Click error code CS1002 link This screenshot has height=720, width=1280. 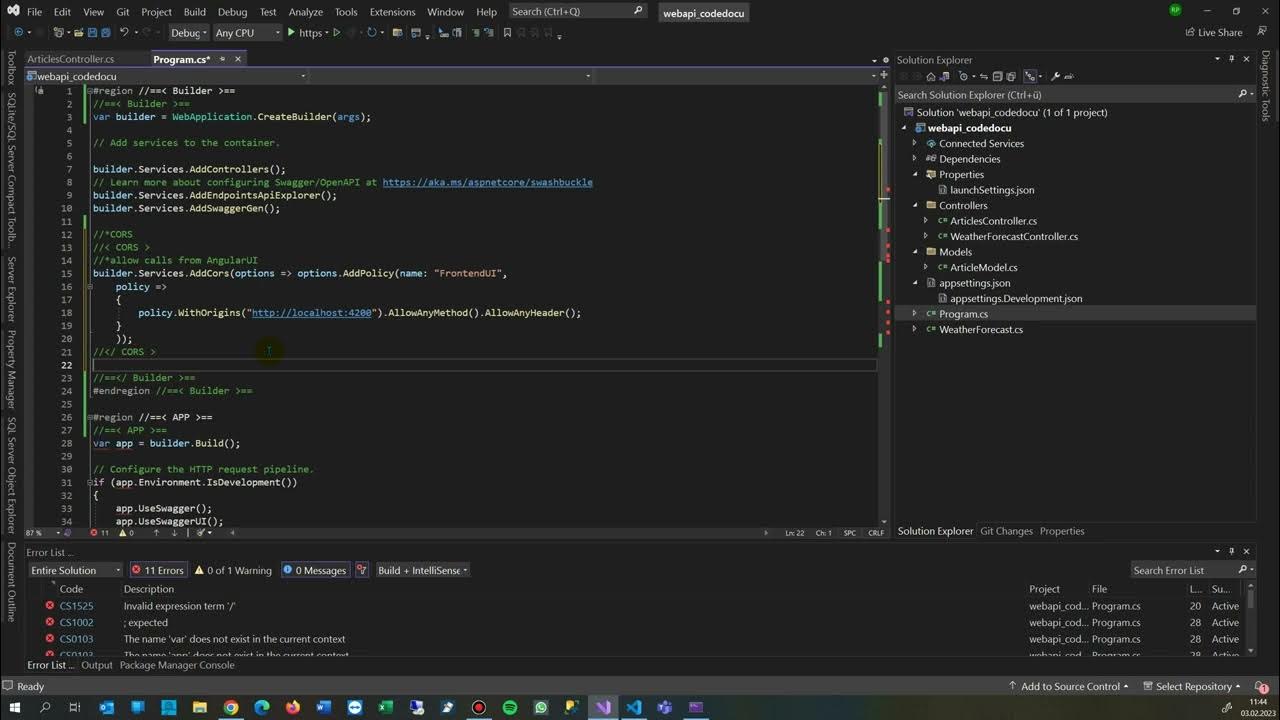click(76, 622)
